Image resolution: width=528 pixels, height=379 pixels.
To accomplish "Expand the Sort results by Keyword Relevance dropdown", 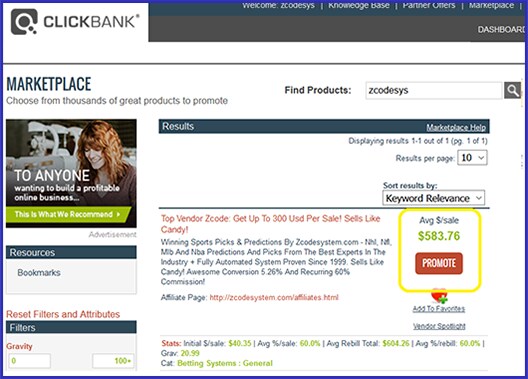I will 433,198.
